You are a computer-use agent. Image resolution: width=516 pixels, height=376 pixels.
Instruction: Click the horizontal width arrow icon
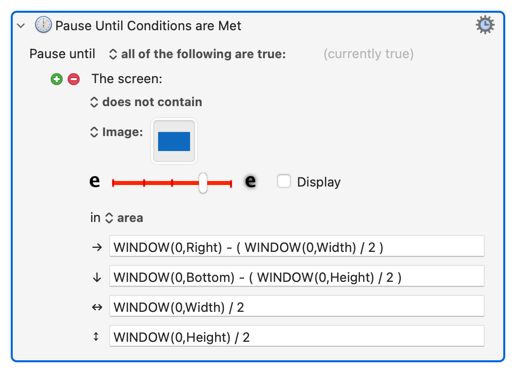(97, 307)
